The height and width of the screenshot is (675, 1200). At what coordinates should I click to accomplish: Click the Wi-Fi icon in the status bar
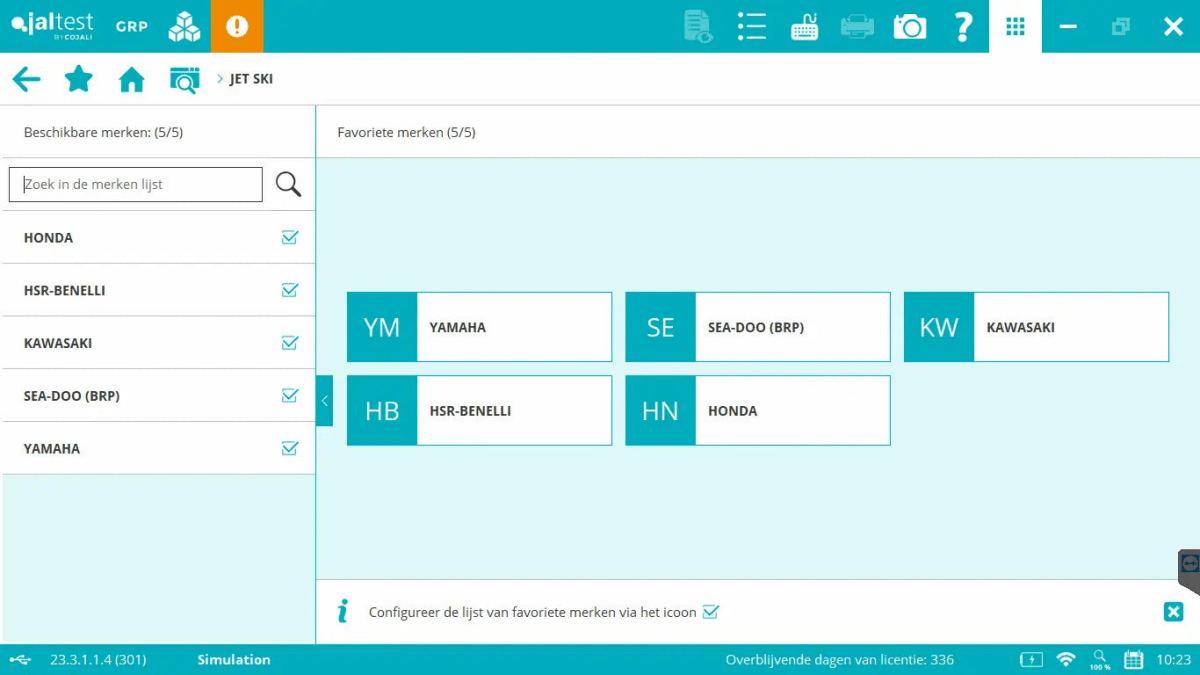(x=1066, y=660)
